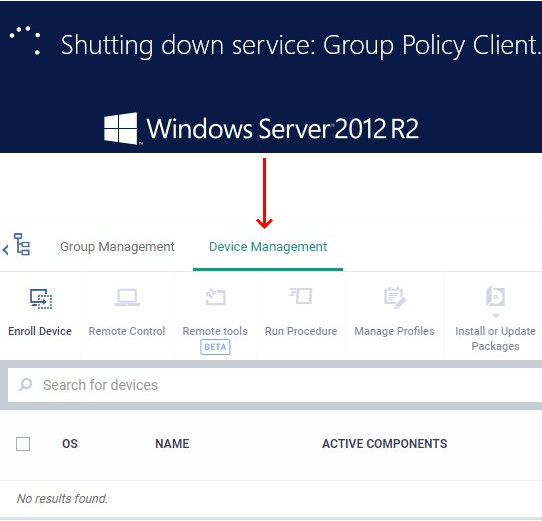Click the Install or Update Packages icon
This screenshot has height=521, width=542.
coord(495,296)
